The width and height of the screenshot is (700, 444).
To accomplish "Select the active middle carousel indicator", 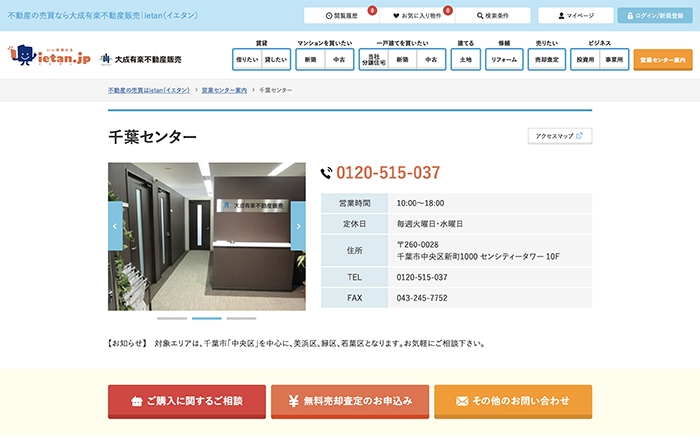I will [207, 318].
